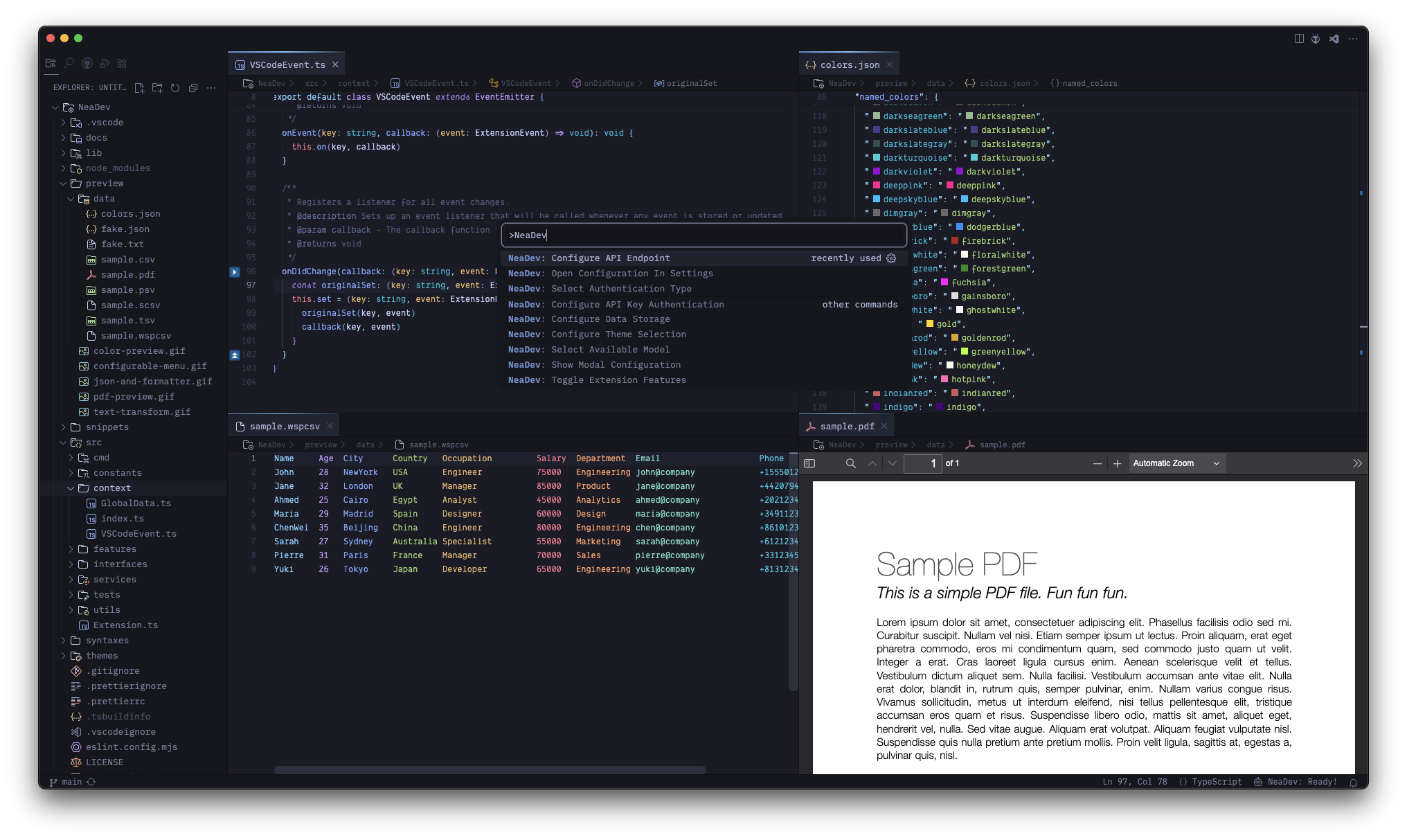
Task: Click the GitHub account icon in activity bar
Action: pos(87,62)
